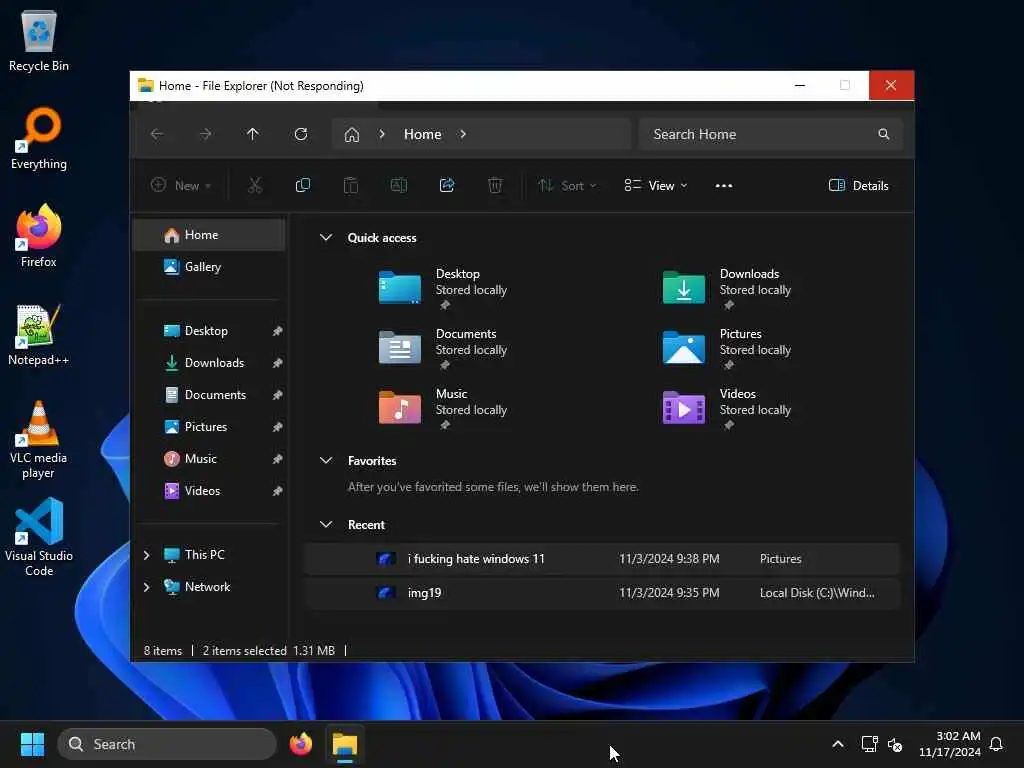Refresh the Home view

pyautogui.click(x=301, y=134)
